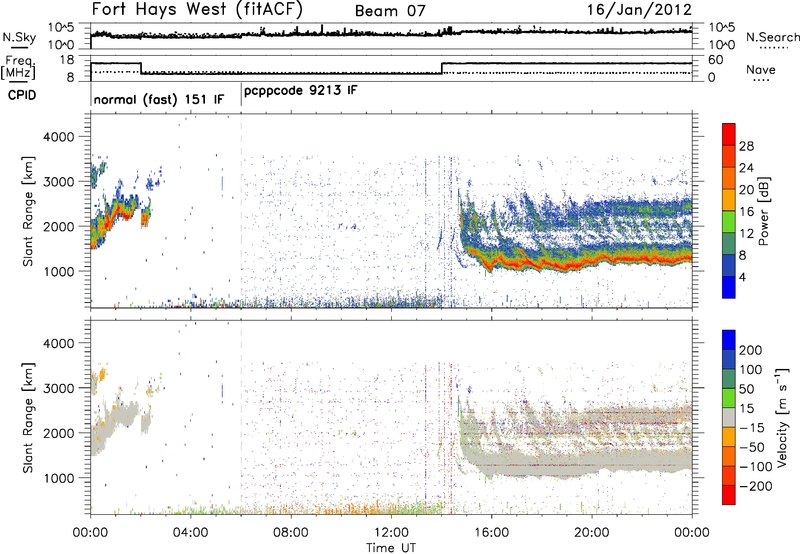Click the '4000' tick on power panel

pyautogui.click(x=58, y=137)
